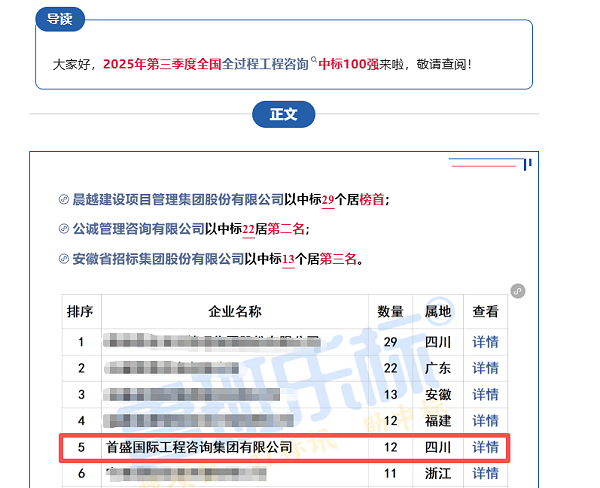Click 详情 for rank 3 Anhui row
This screenshot has height=488, width=600.
point(485,394)
